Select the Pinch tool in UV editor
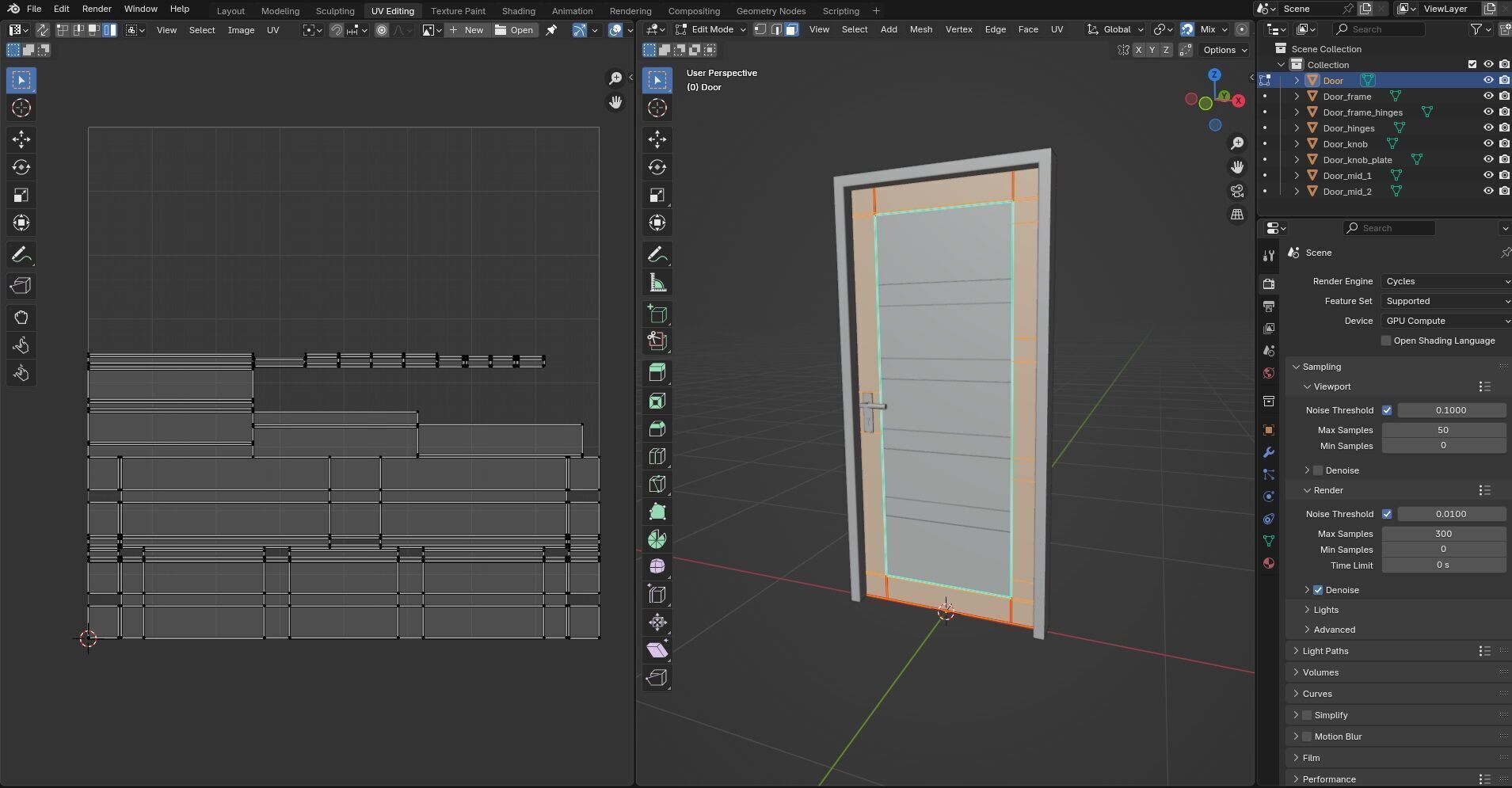Image resolution: width=1512 pixels, height=788 pixels. point(21,373)
